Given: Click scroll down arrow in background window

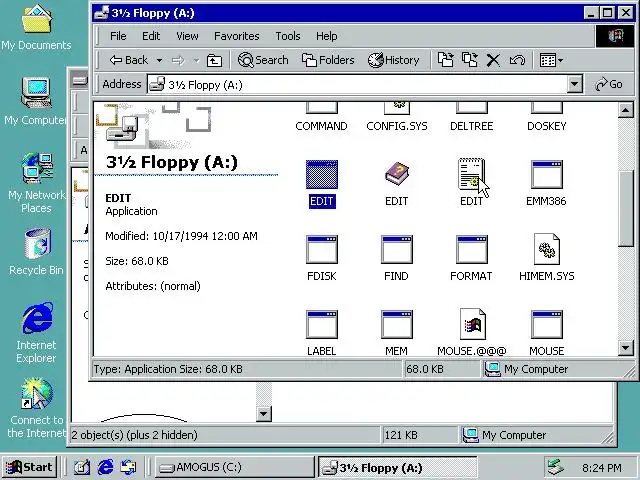Looking at the screenshot, I should 264,414.
